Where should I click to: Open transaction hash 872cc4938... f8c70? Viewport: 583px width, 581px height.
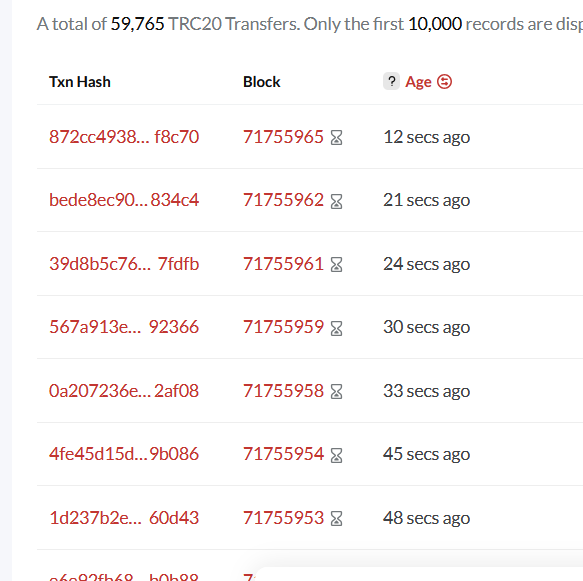click(x=124, y=137)
